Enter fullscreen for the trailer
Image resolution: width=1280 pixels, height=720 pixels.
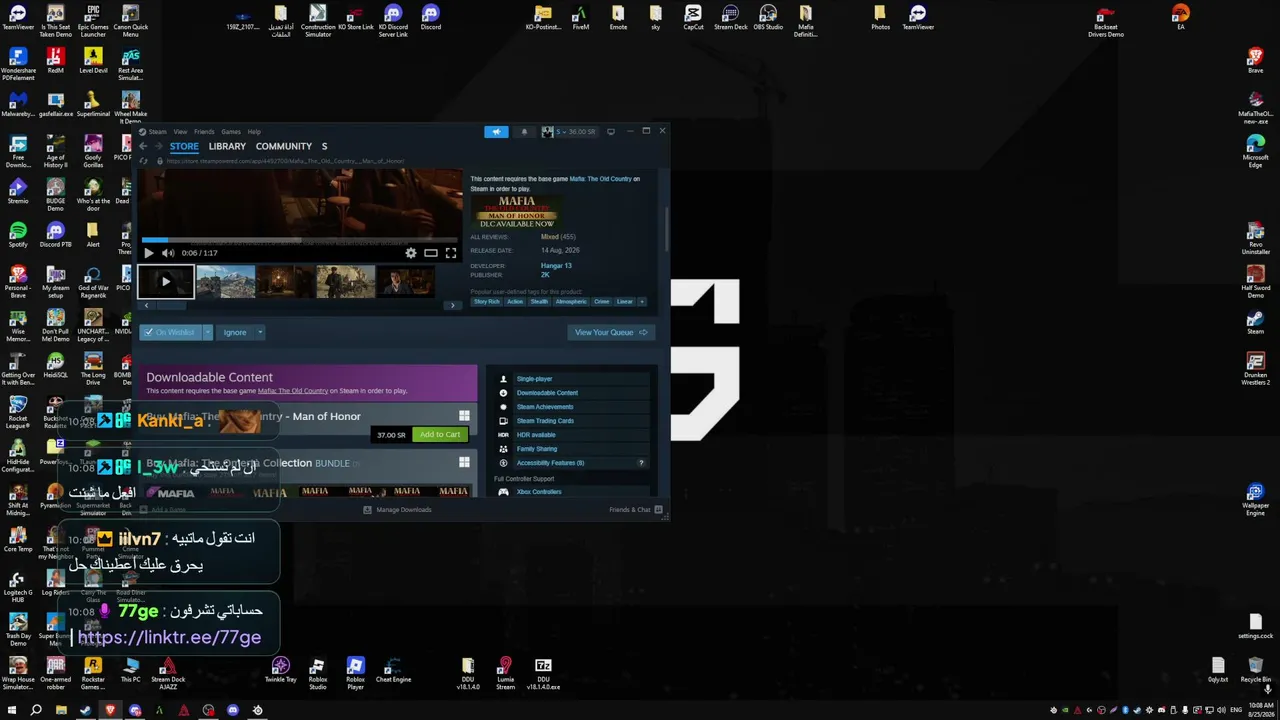(451, 253)
